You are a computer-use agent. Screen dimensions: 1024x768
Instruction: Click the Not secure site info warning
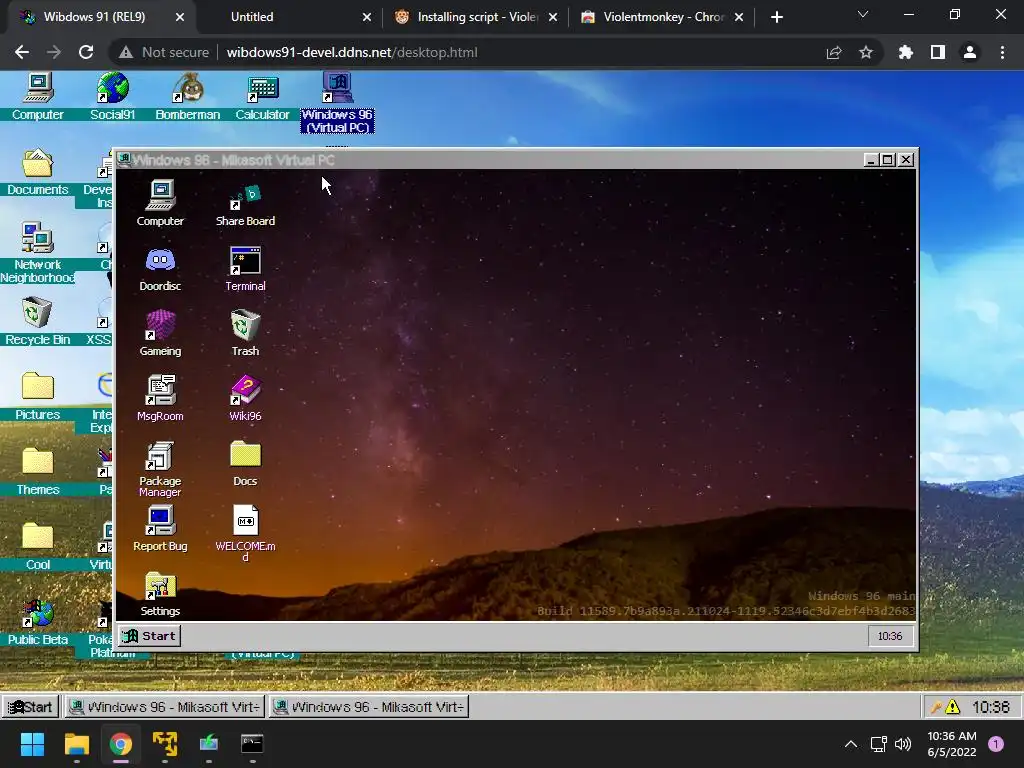click(164, 52)
